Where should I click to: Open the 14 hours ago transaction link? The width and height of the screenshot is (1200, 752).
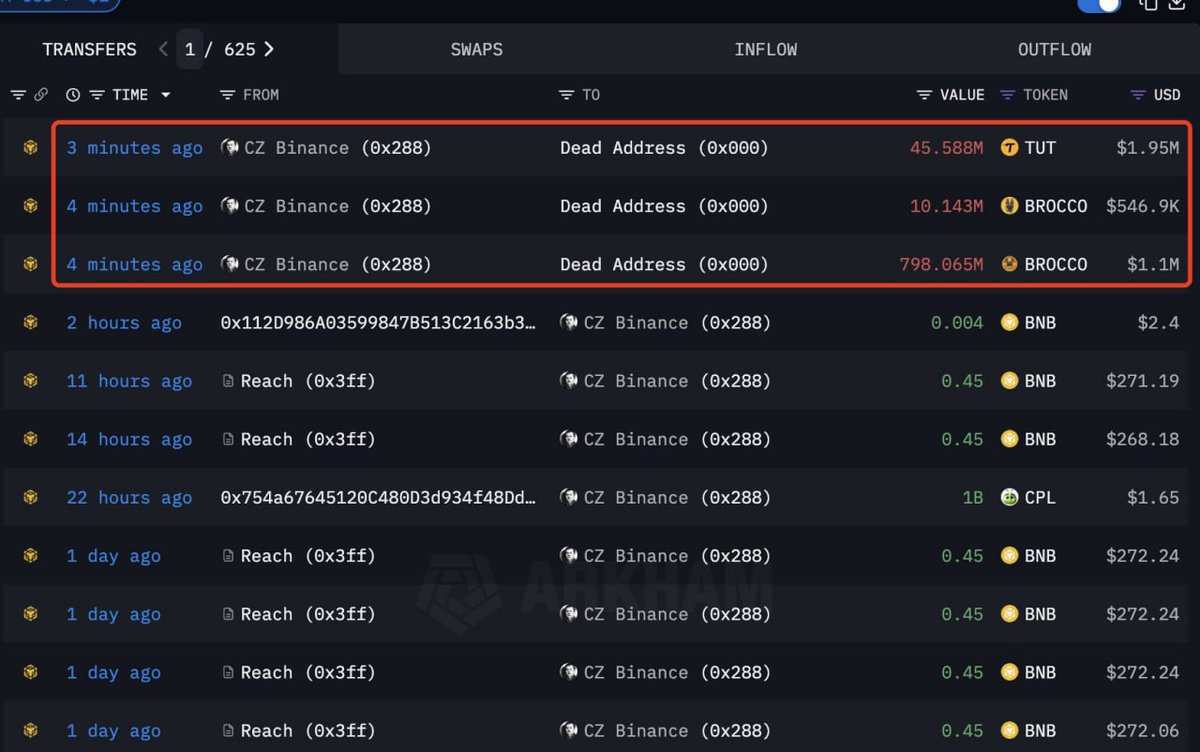tap(129, 439)
